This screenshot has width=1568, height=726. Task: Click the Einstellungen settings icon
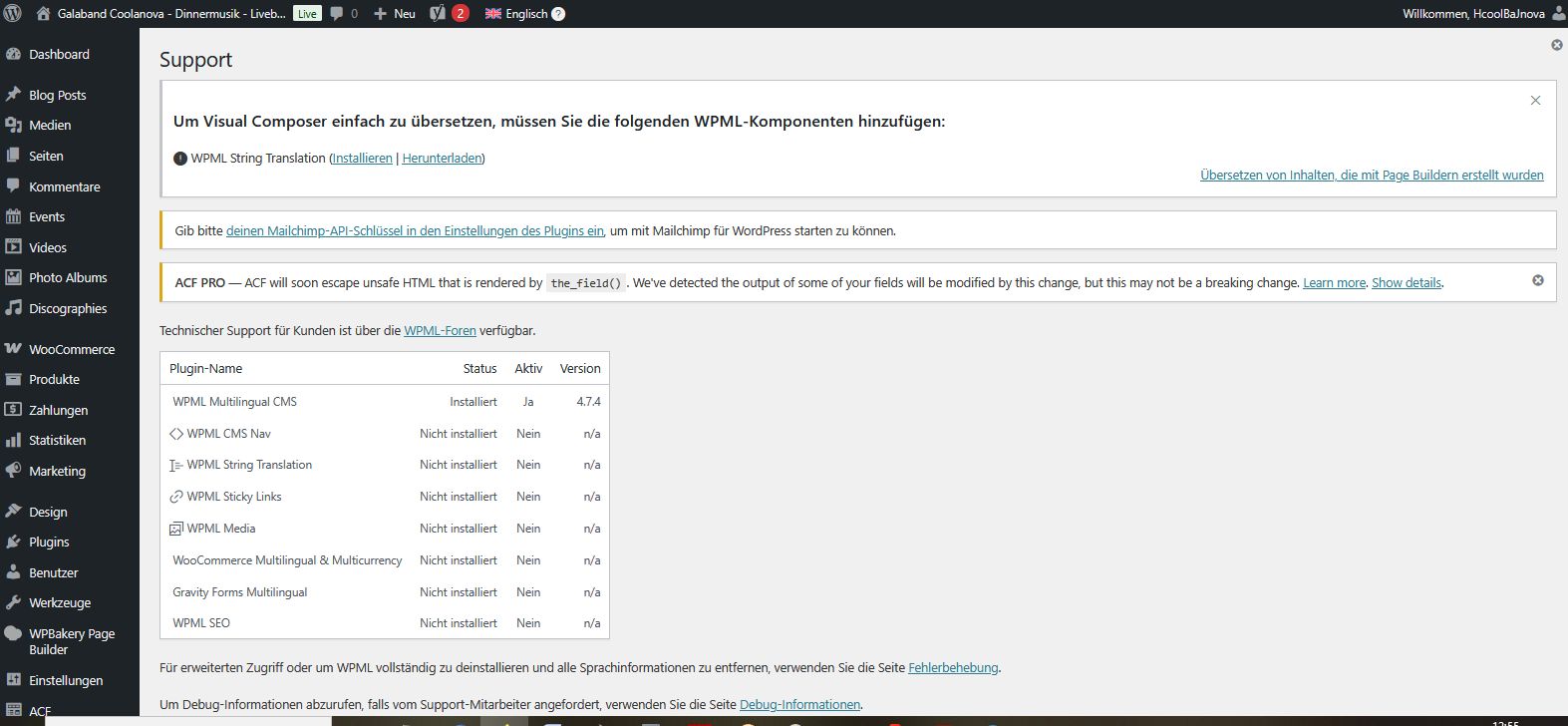point(13,680)
